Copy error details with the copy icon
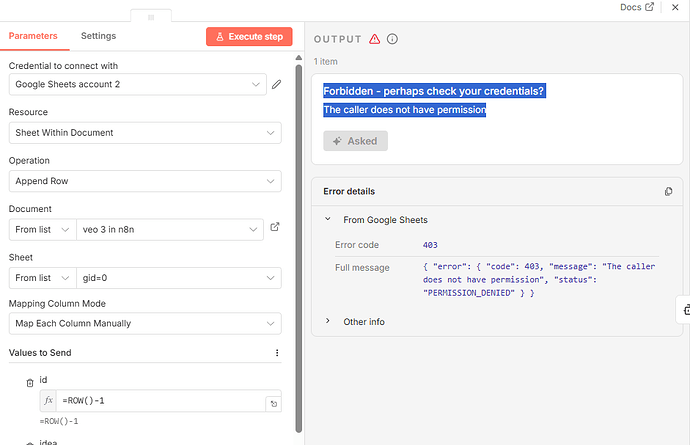This screenshot has height=445, width=690. pyautogui.click(x=669, y=191)
